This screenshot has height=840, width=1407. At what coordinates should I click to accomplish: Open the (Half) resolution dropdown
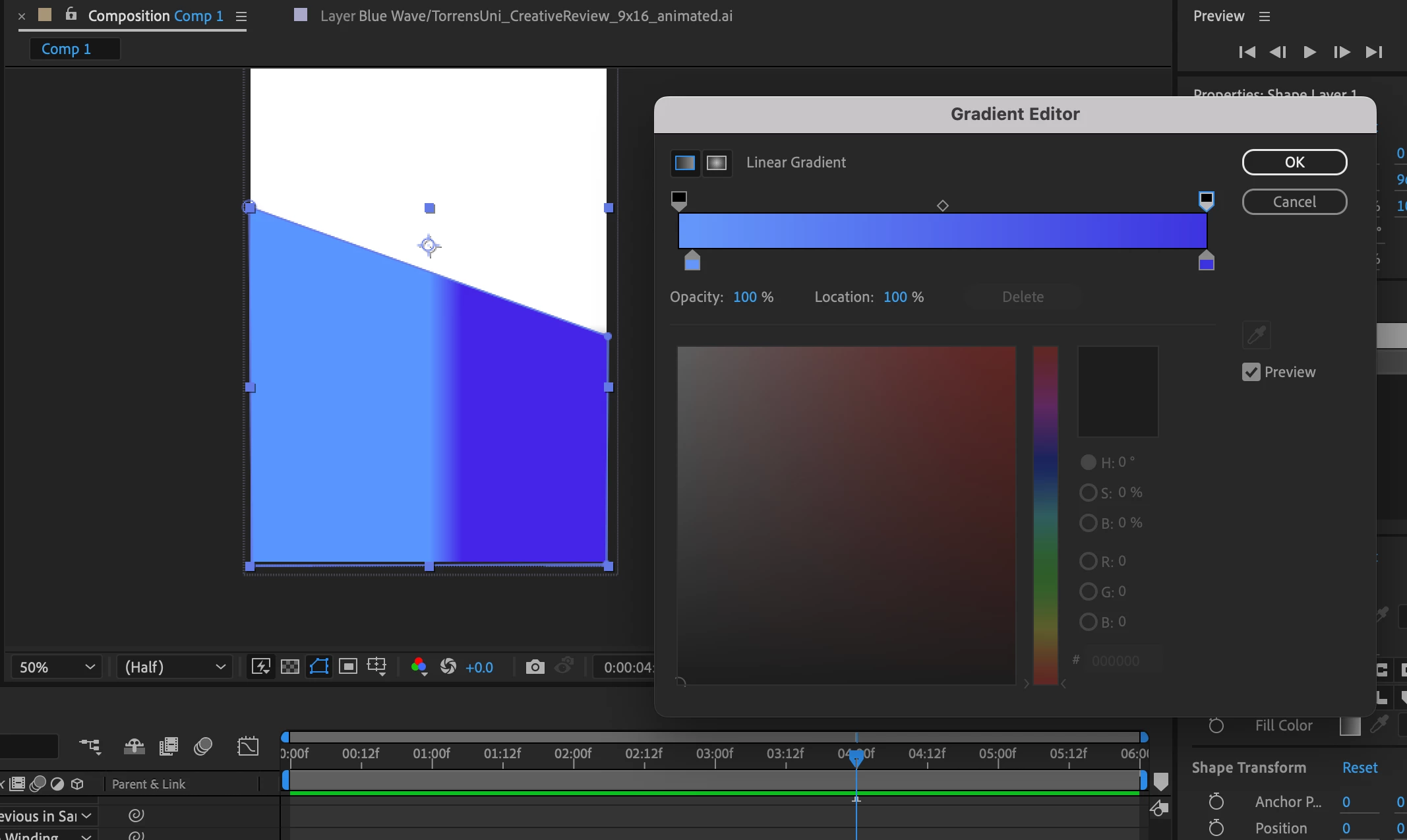point(175,667)
